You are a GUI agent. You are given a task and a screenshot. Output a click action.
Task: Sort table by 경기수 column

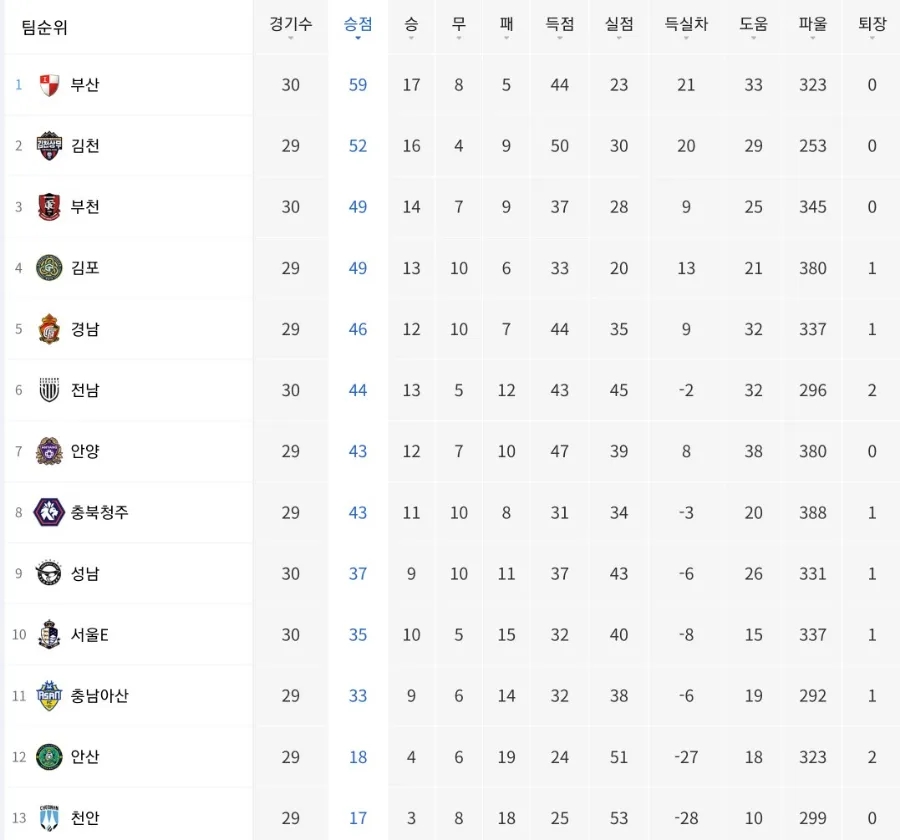tap(291, 26)
